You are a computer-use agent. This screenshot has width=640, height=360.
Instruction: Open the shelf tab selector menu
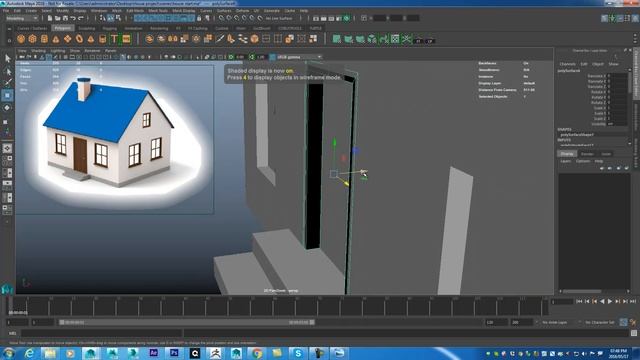[9, 29]
